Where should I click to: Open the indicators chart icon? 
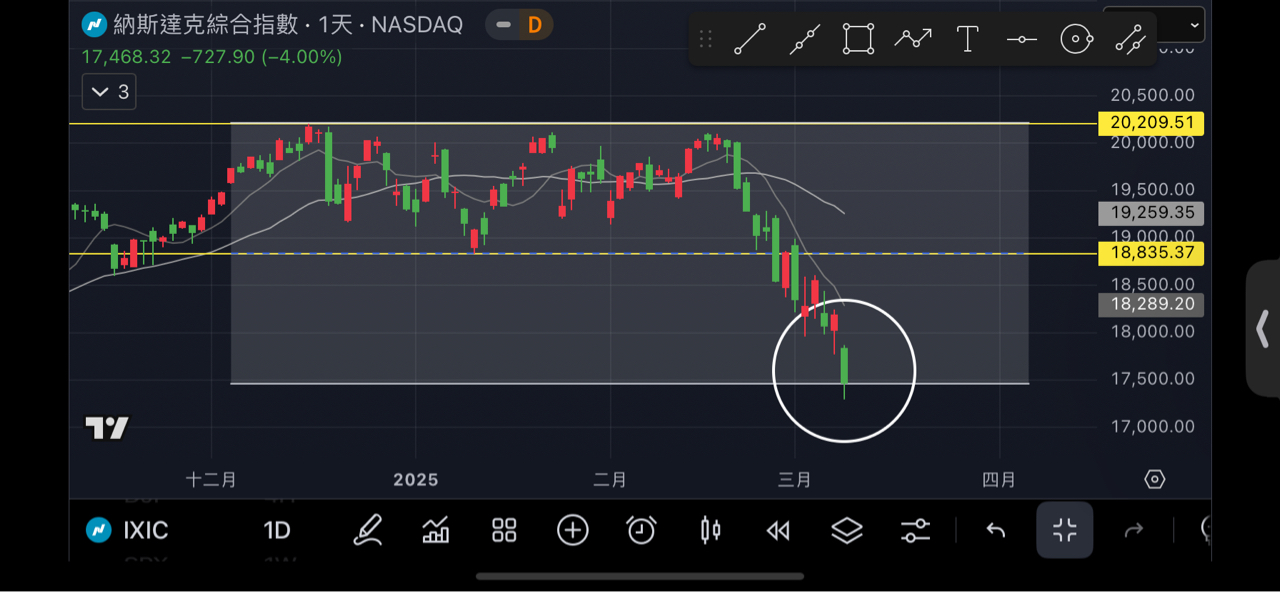436,530
